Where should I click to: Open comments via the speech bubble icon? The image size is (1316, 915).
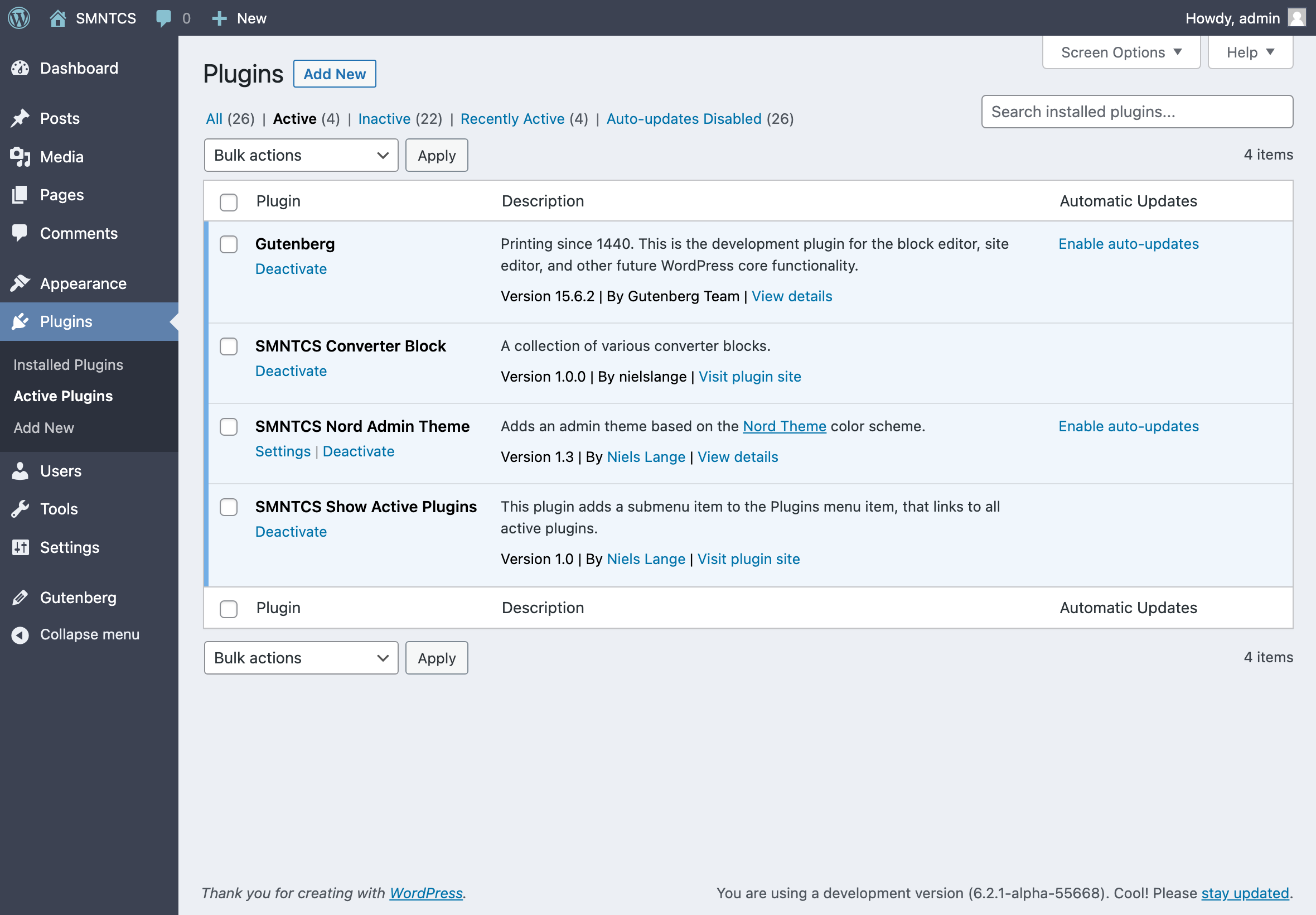tap(164, 18)
